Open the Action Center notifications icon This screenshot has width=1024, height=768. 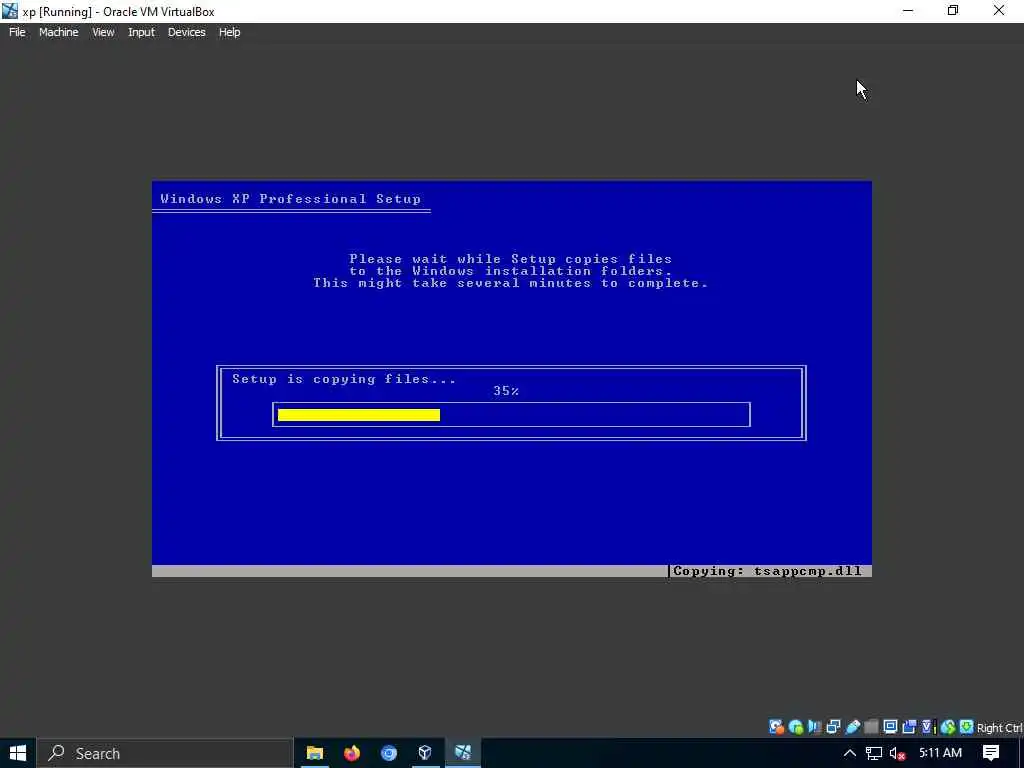(991, 753)
